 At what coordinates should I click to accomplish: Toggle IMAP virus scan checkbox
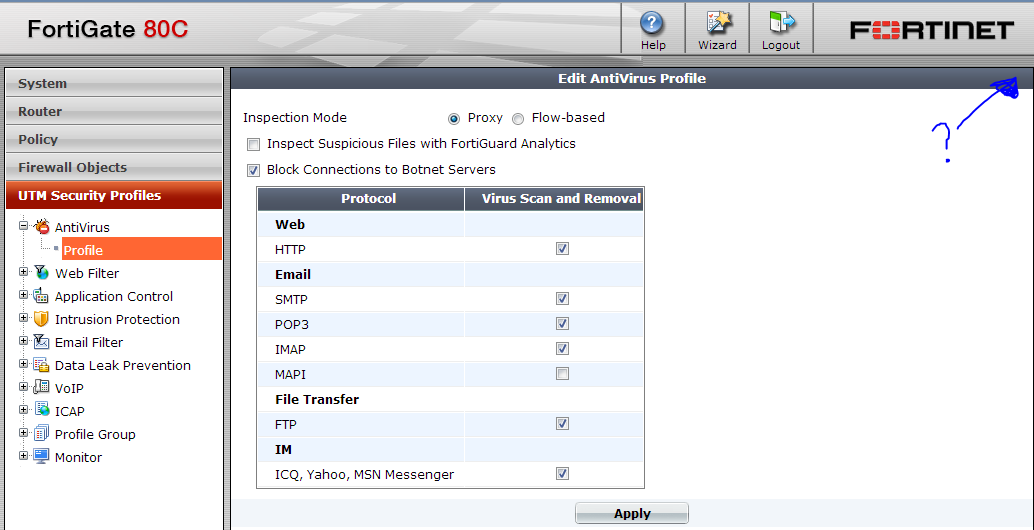pos(562,348)
